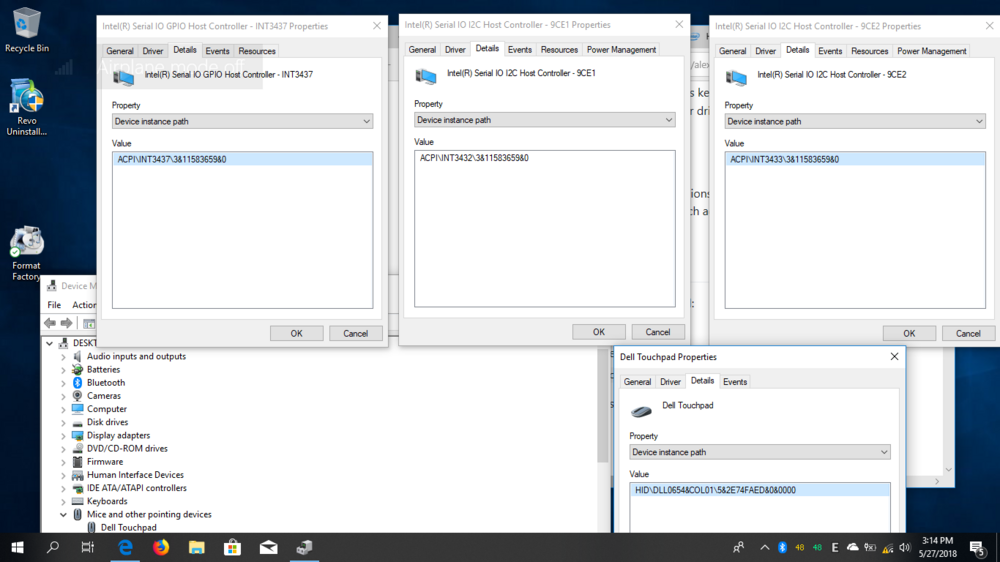The image size is (1000, 562).
Task: Select IDE ATA/ATAPI controllers tree item
Action: click(136, 488)
